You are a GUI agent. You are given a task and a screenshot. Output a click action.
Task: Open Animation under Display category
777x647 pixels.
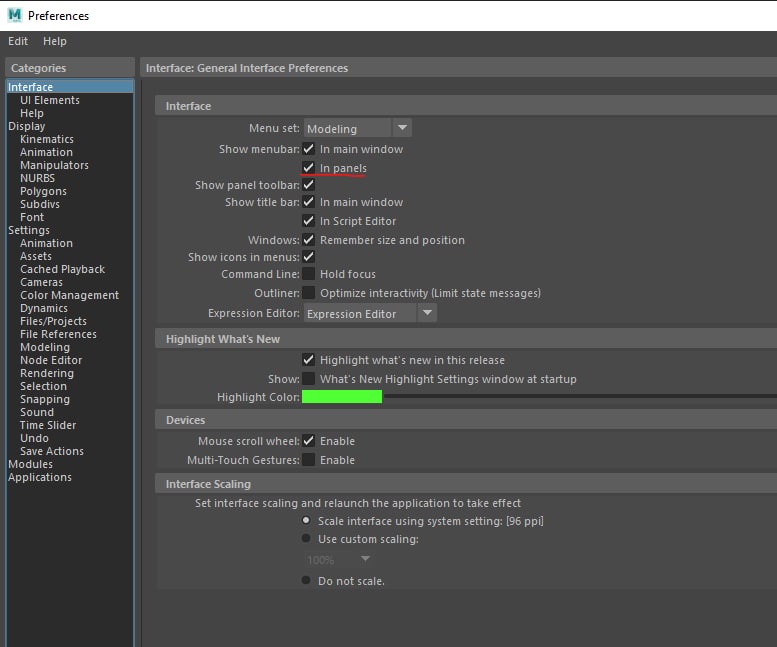pyautogui.click(x=46, y=152)
